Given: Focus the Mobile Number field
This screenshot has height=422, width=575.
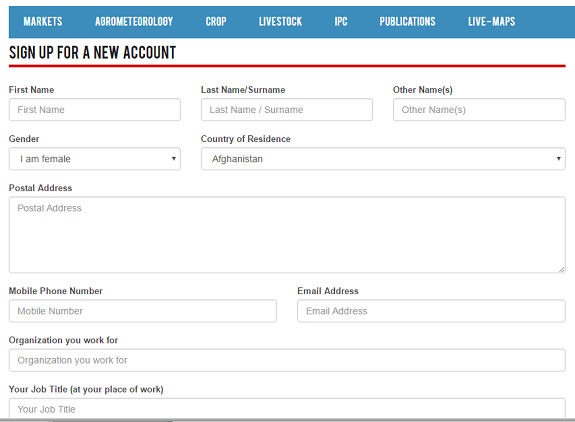Looking at the screenshot, I should [x=143, y=311].
